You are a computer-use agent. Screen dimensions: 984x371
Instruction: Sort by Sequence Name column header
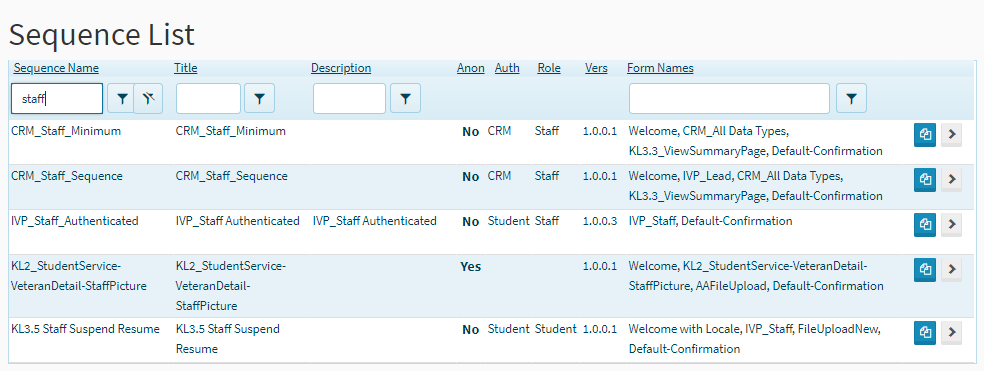coord(56,68)
